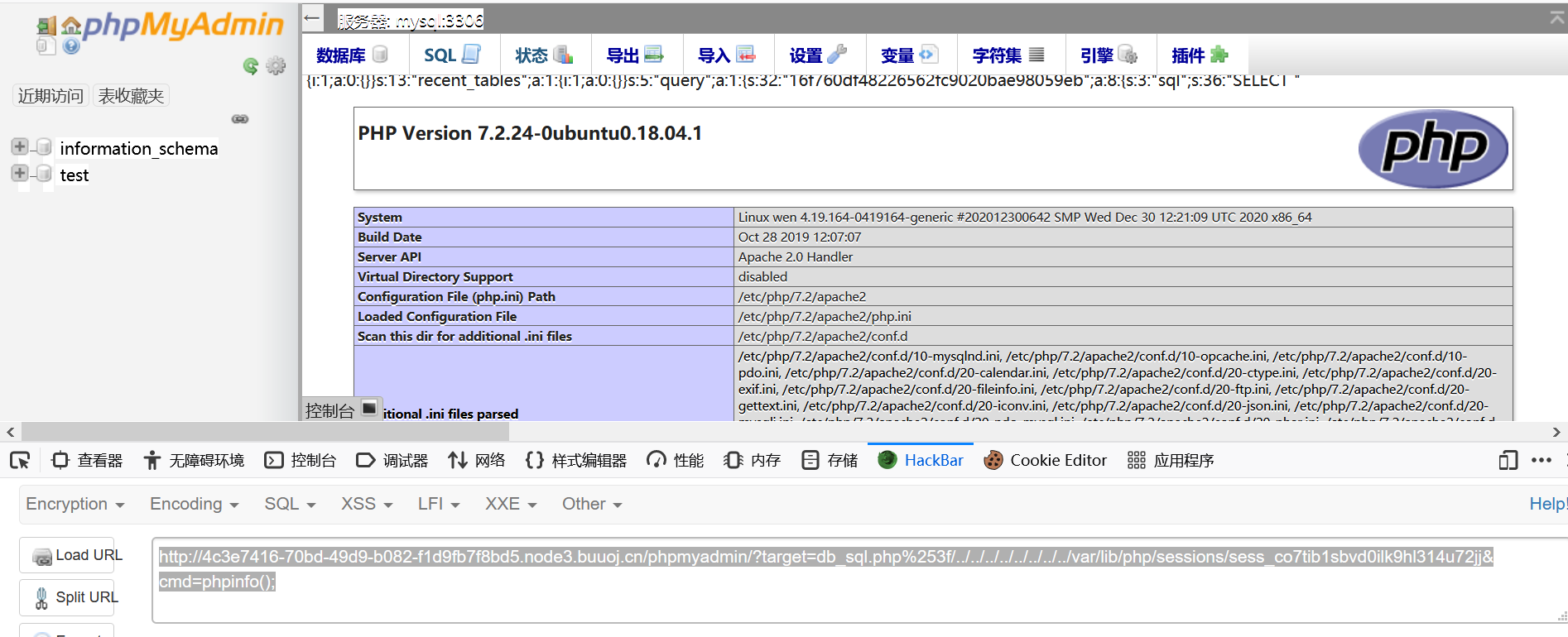Image resolution: width=1568 pixels, height=637 pixels.
Task: Click the phpMyAdmin home icon
Action: (x=72, y=26)
